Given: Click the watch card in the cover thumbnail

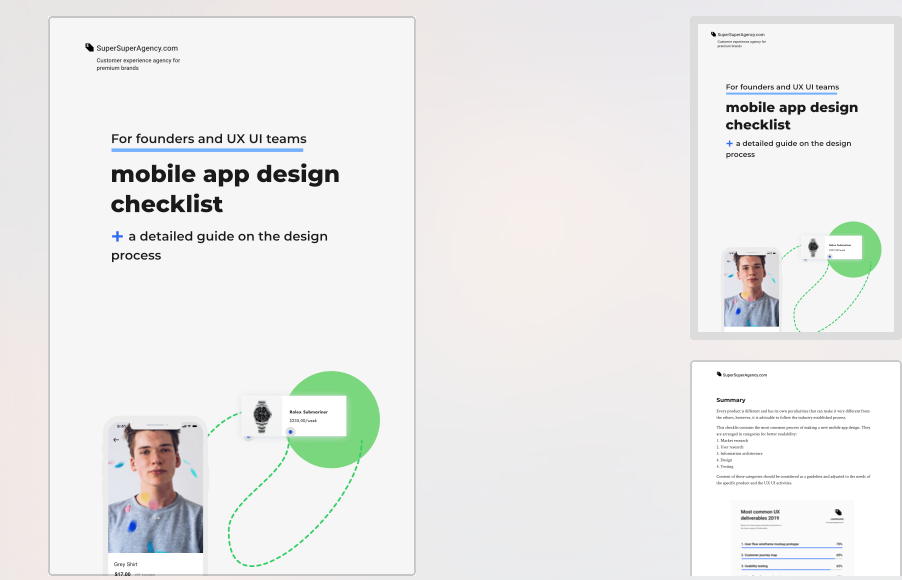Looking at the screenshot, I should click(x=831, y=247).
